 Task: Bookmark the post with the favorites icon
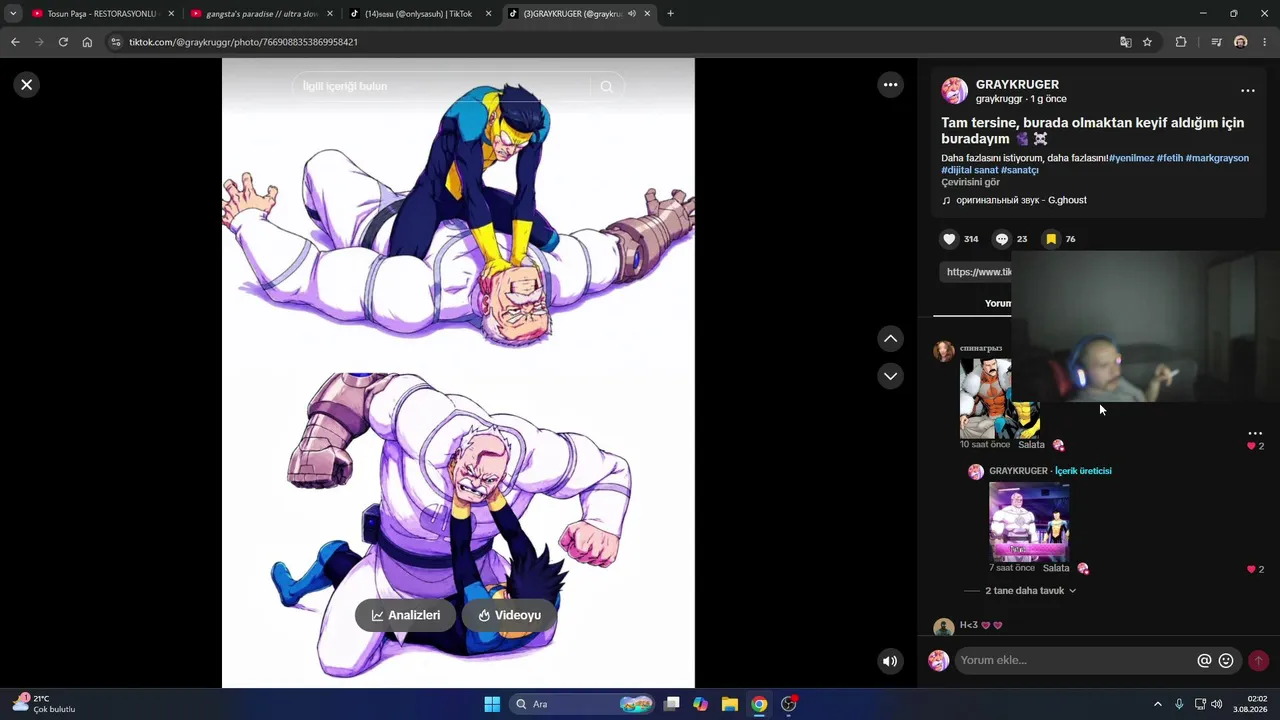pyautogui.click(x=1051, y=239)
